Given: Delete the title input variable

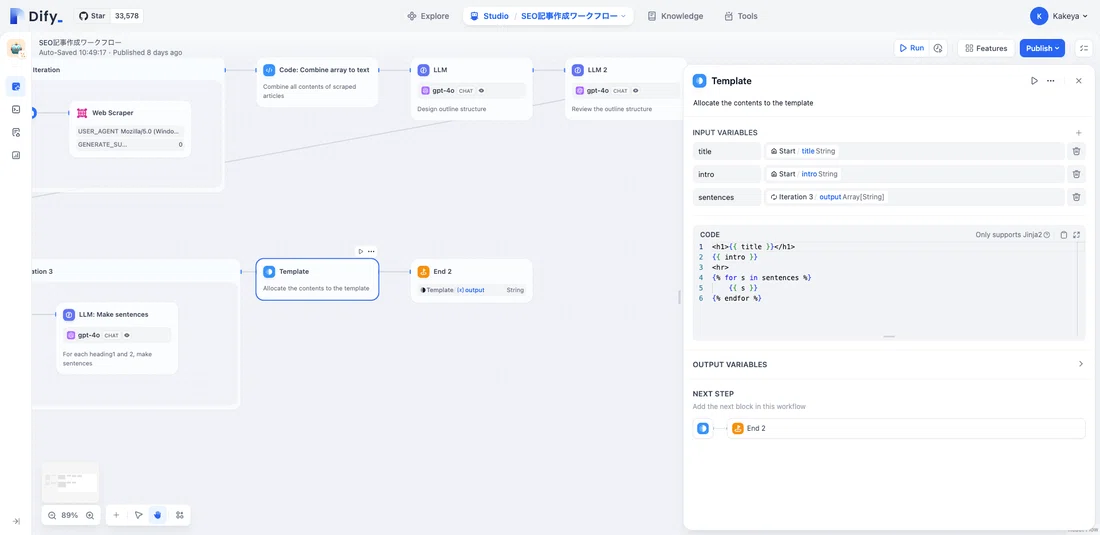Looking at the screenshot, I should click(x=1076, y=151).
